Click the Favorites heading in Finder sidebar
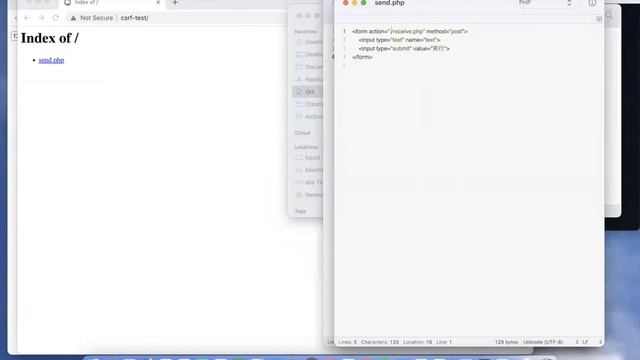This screenshot has width=640, height=360. [306, 31]
